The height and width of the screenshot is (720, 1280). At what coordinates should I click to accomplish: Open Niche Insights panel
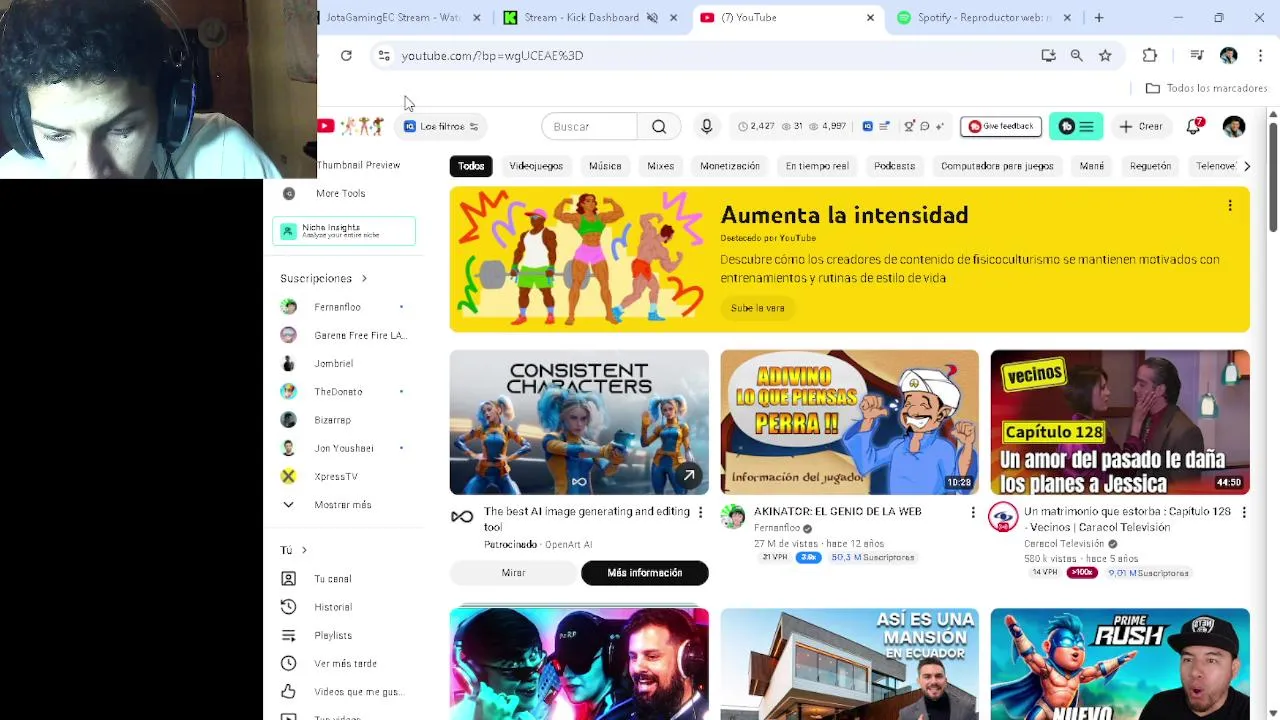pyautogui.click(x=344, y=231)
